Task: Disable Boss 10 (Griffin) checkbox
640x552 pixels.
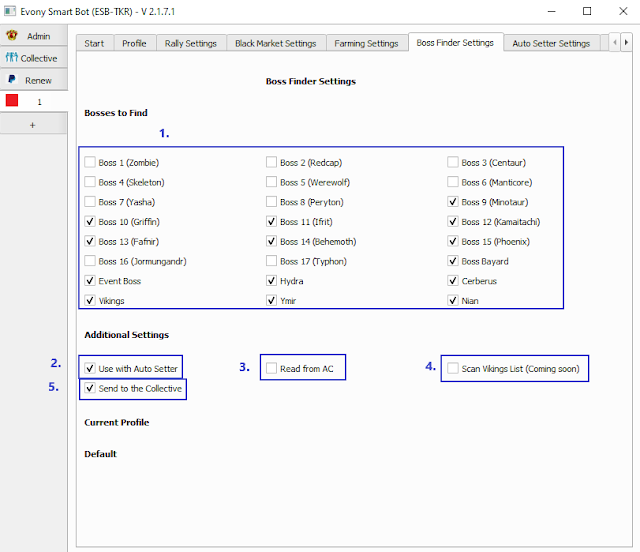Action: pos(90,221)
